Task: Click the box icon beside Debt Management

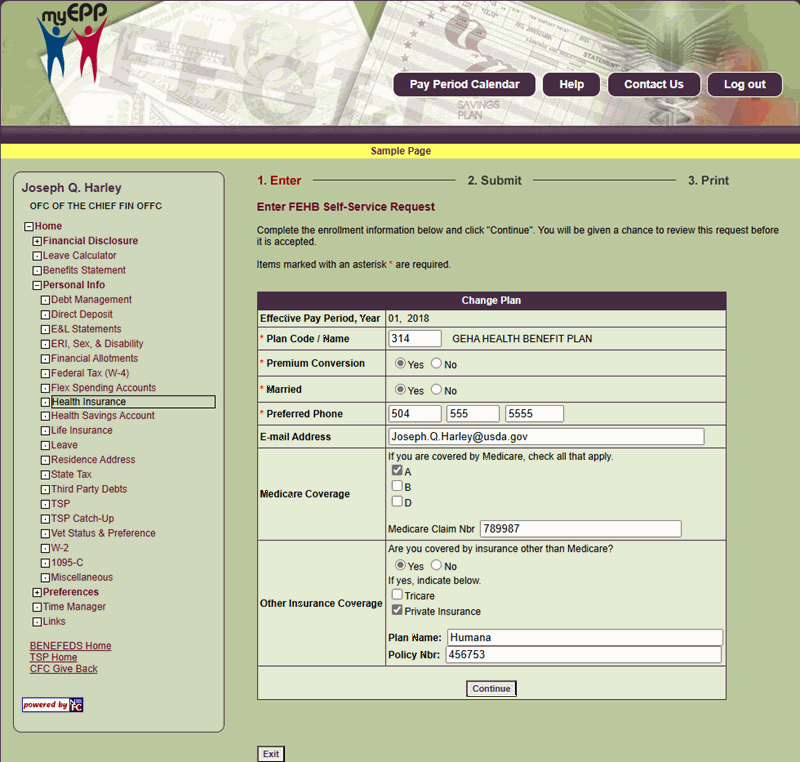Action: point(45,300)
